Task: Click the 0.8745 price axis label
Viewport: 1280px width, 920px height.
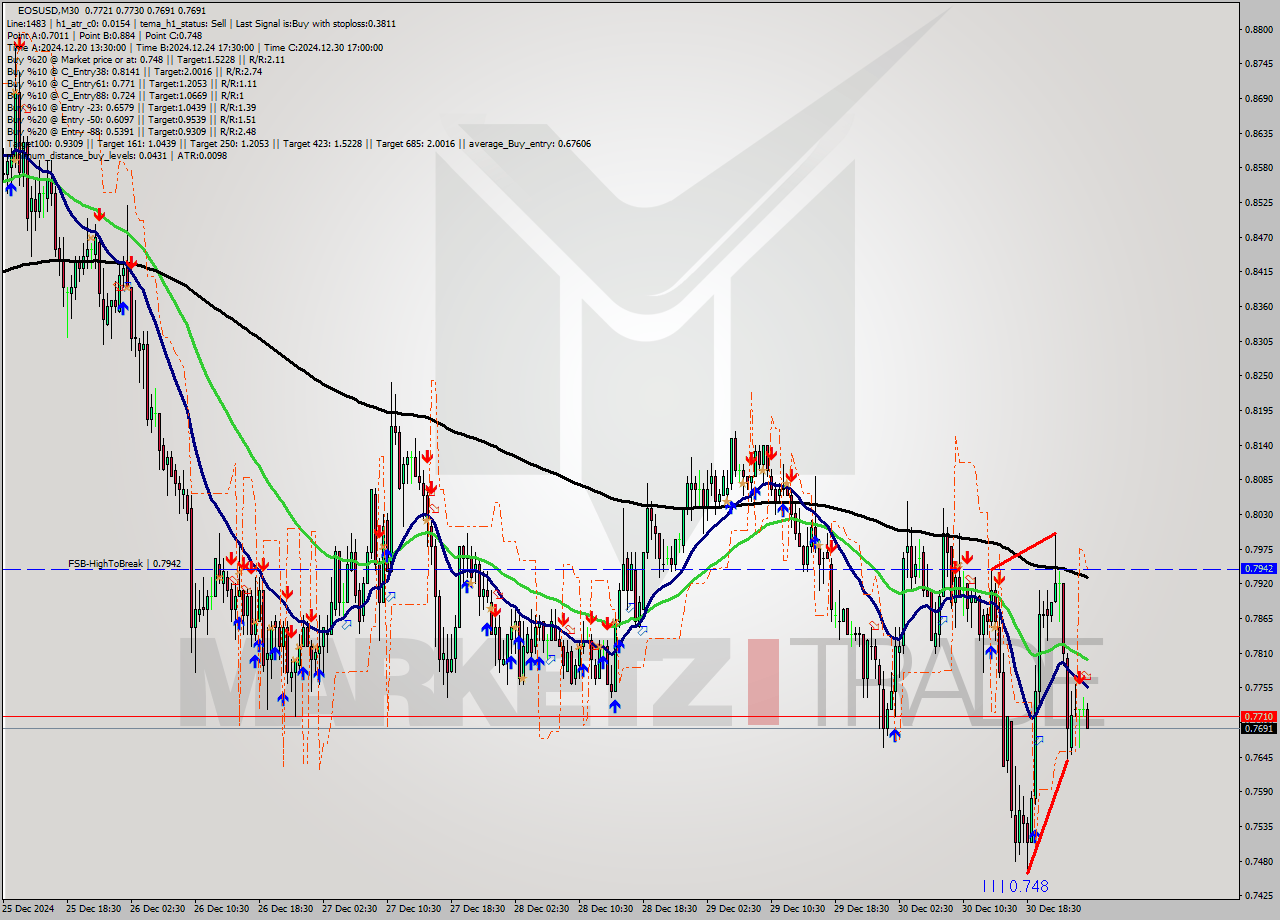Action: (1259, 64)
